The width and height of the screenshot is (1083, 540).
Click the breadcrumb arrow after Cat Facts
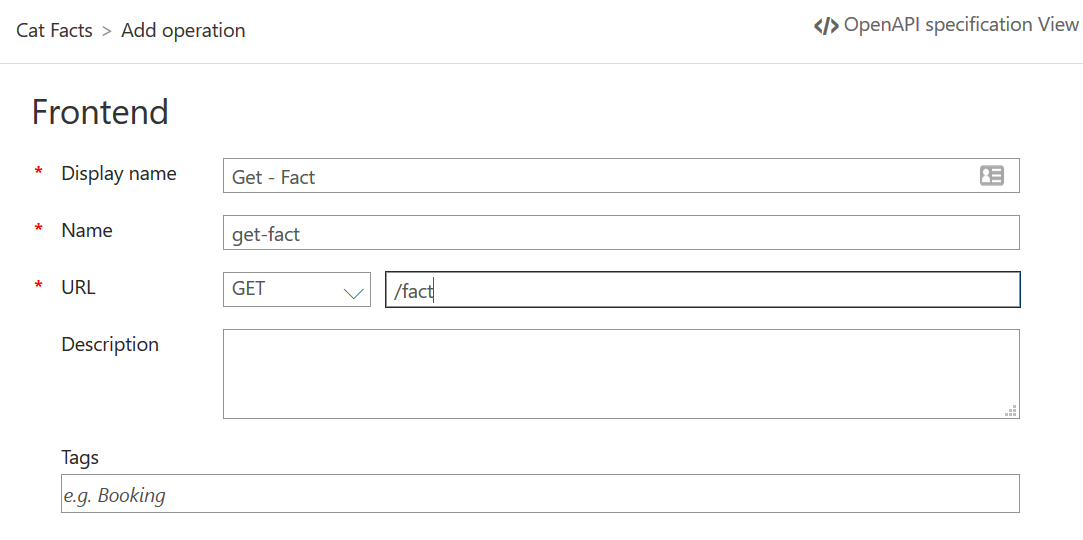106,31
